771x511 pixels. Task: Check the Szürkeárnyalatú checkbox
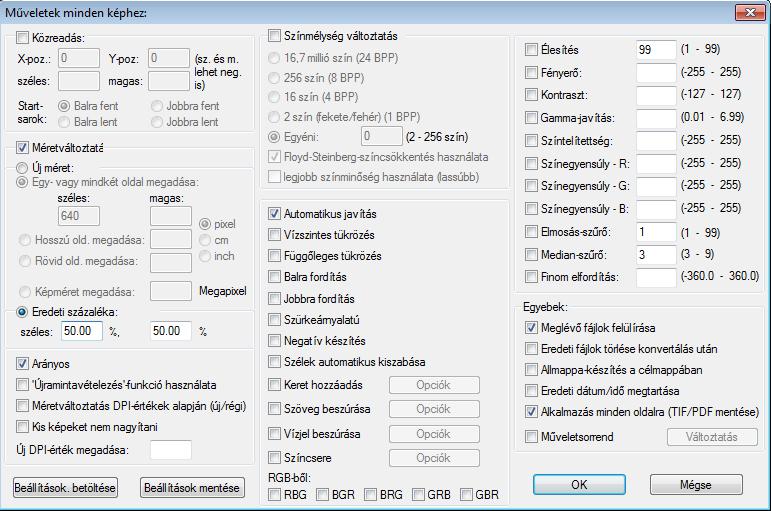[x=275, y=320]
